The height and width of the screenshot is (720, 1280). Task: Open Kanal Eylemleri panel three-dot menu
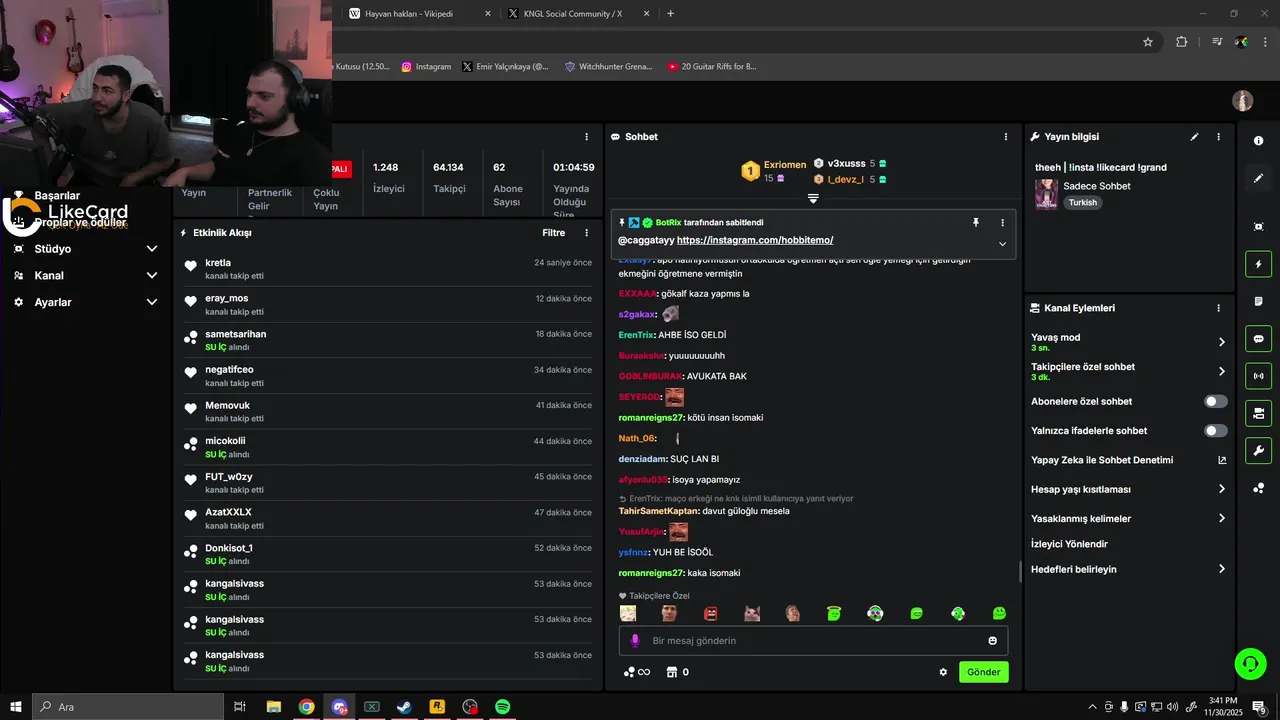pyautogui.click(x=1218, y=308)
